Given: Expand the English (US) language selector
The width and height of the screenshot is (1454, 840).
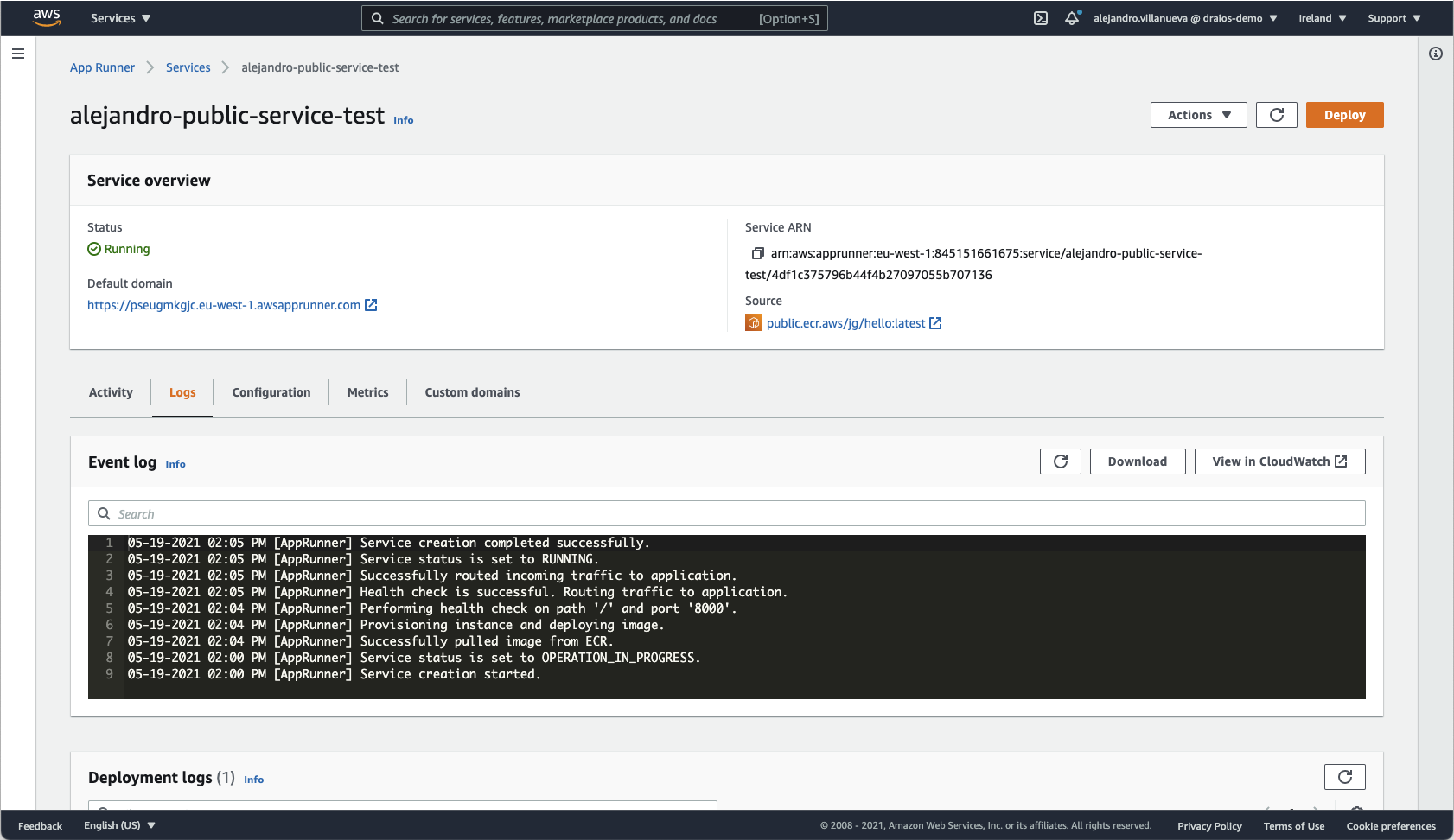Looking at the screenshot, I should click(119, 825).
